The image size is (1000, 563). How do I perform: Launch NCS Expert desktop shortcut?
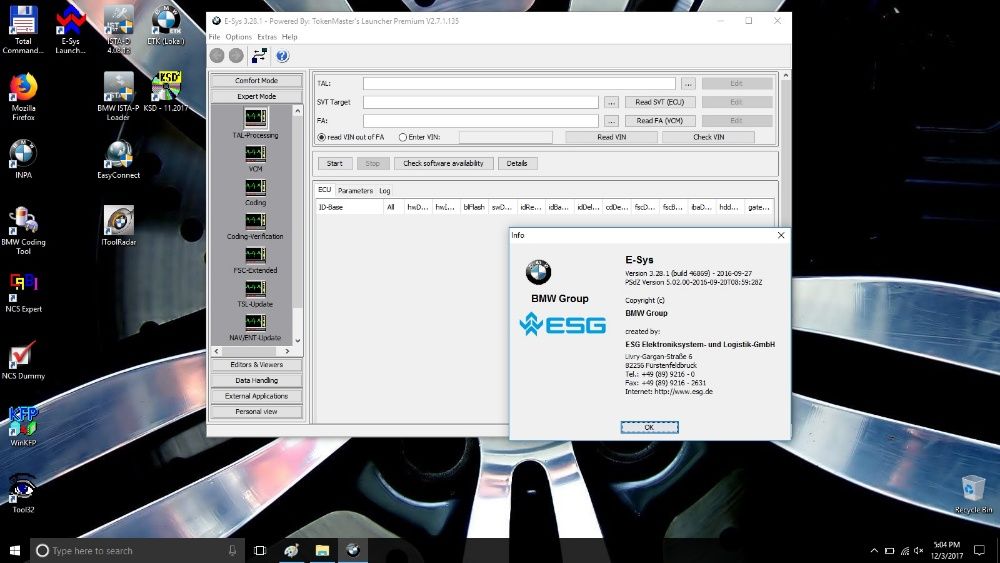[23, 293]
